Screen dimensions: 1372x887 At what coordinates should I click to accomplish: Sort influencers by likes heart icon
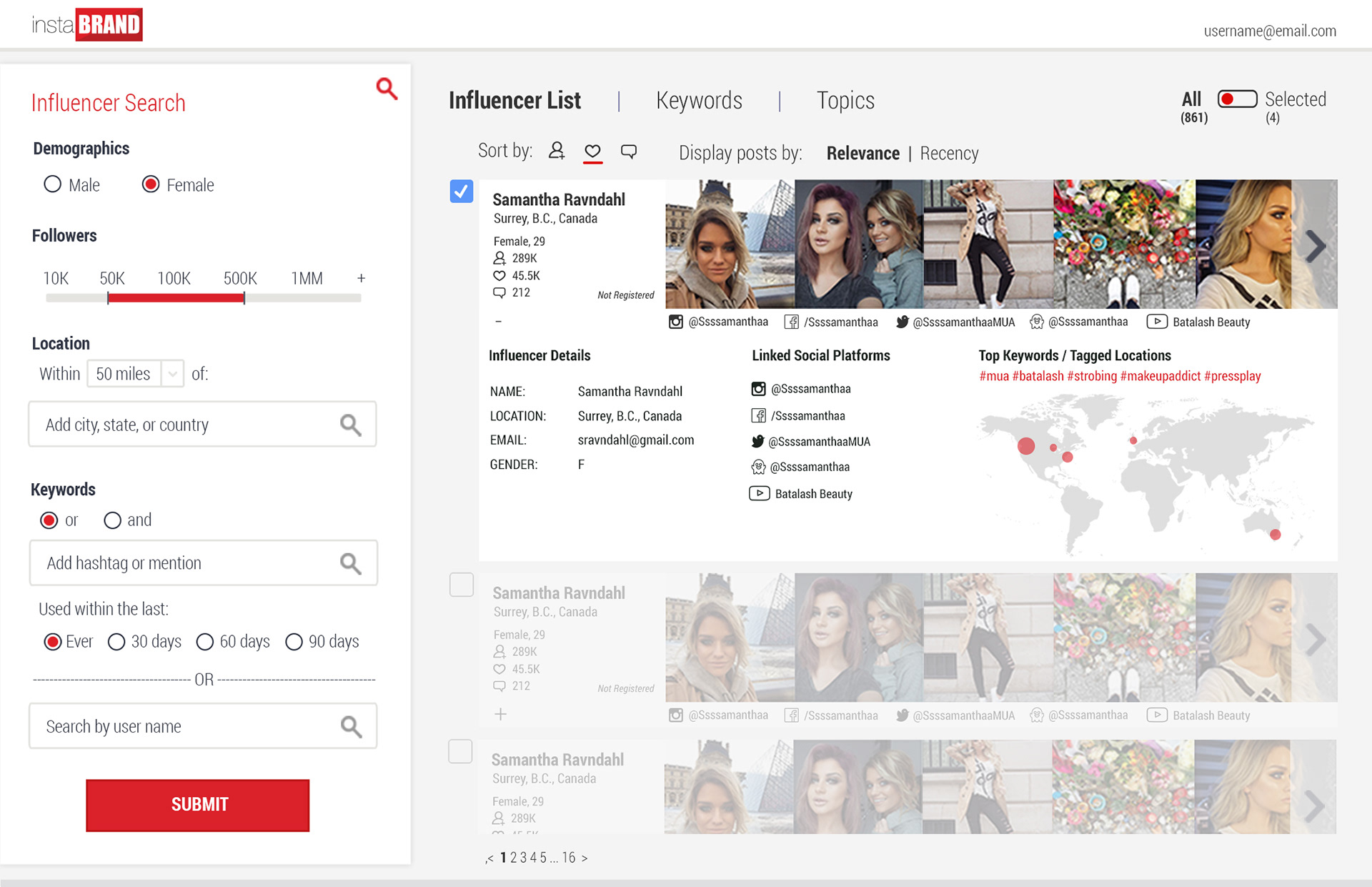[592, 151]
